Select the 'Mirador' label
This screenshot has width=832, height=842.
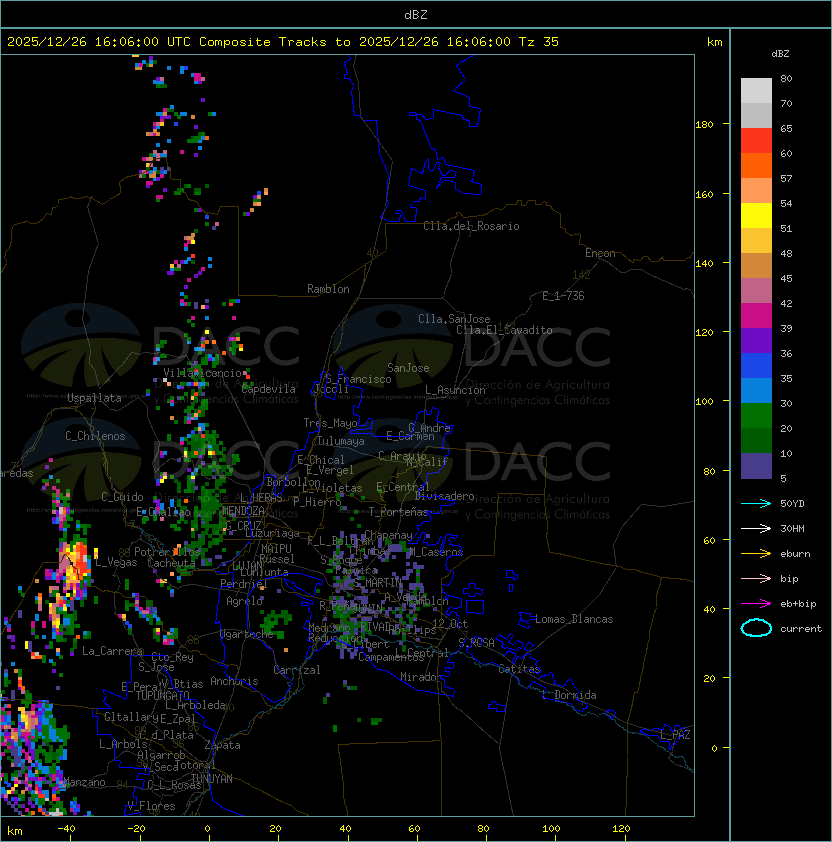tap(421, 677)
